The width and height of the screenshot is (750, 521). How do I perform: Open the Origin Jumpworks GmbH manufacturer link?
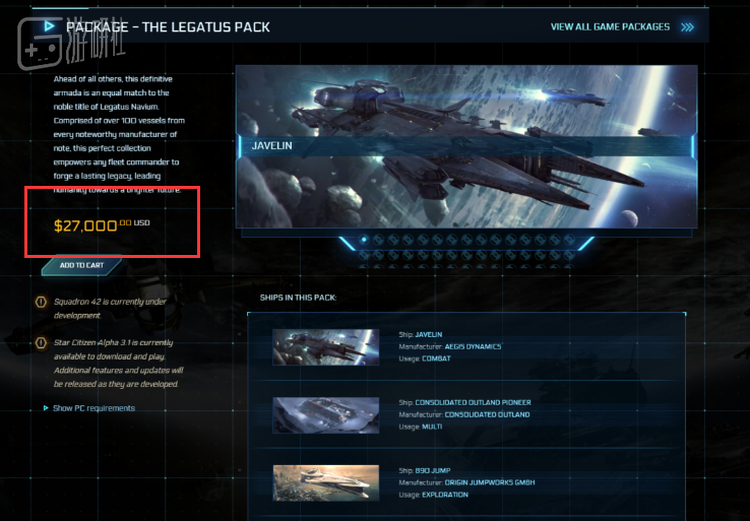click(490, 483)
